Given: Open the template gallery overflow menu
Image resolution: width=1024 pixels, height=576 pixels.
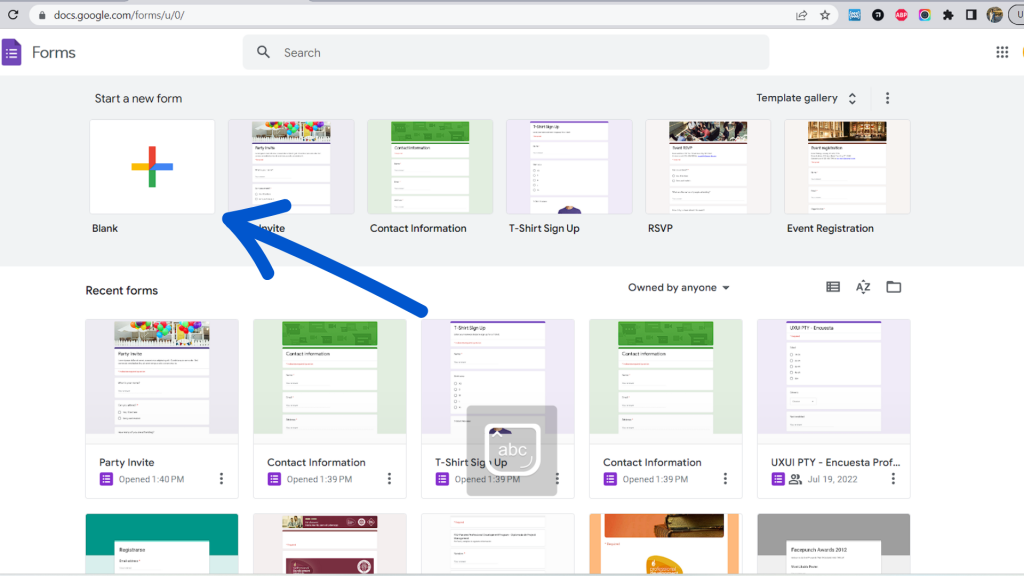Looking at the screenshot, I should click(x=887, y=98).
